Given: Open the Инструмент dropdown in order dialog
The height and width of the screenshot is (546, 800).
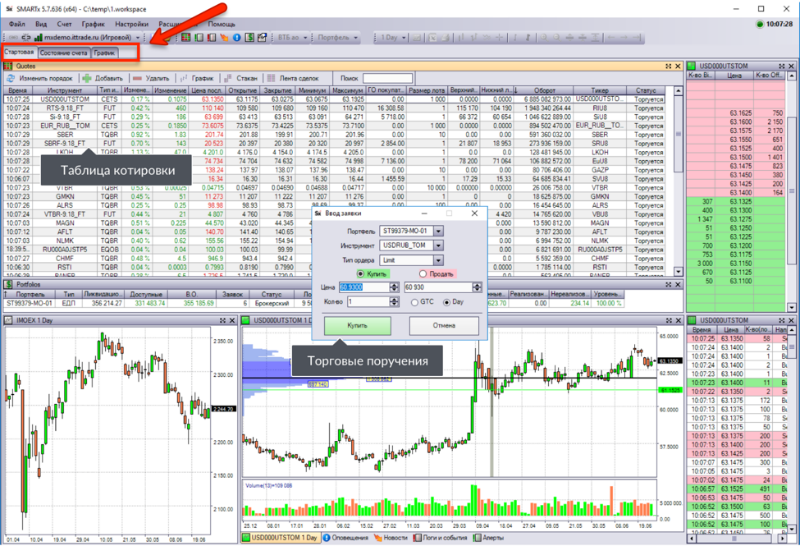Looking at the screenshot, I should (438, 245).
